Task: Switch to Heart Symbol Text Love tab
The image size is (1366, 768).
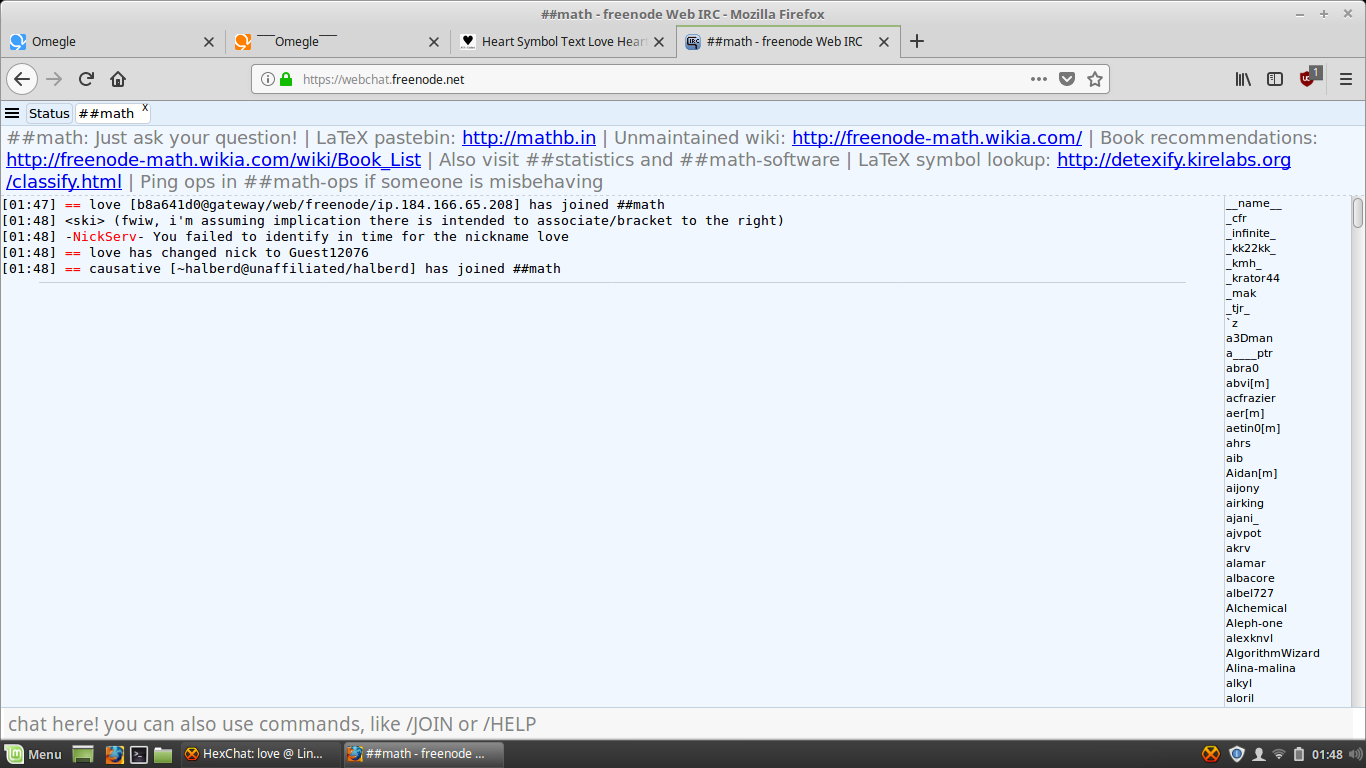Action: 563,42
